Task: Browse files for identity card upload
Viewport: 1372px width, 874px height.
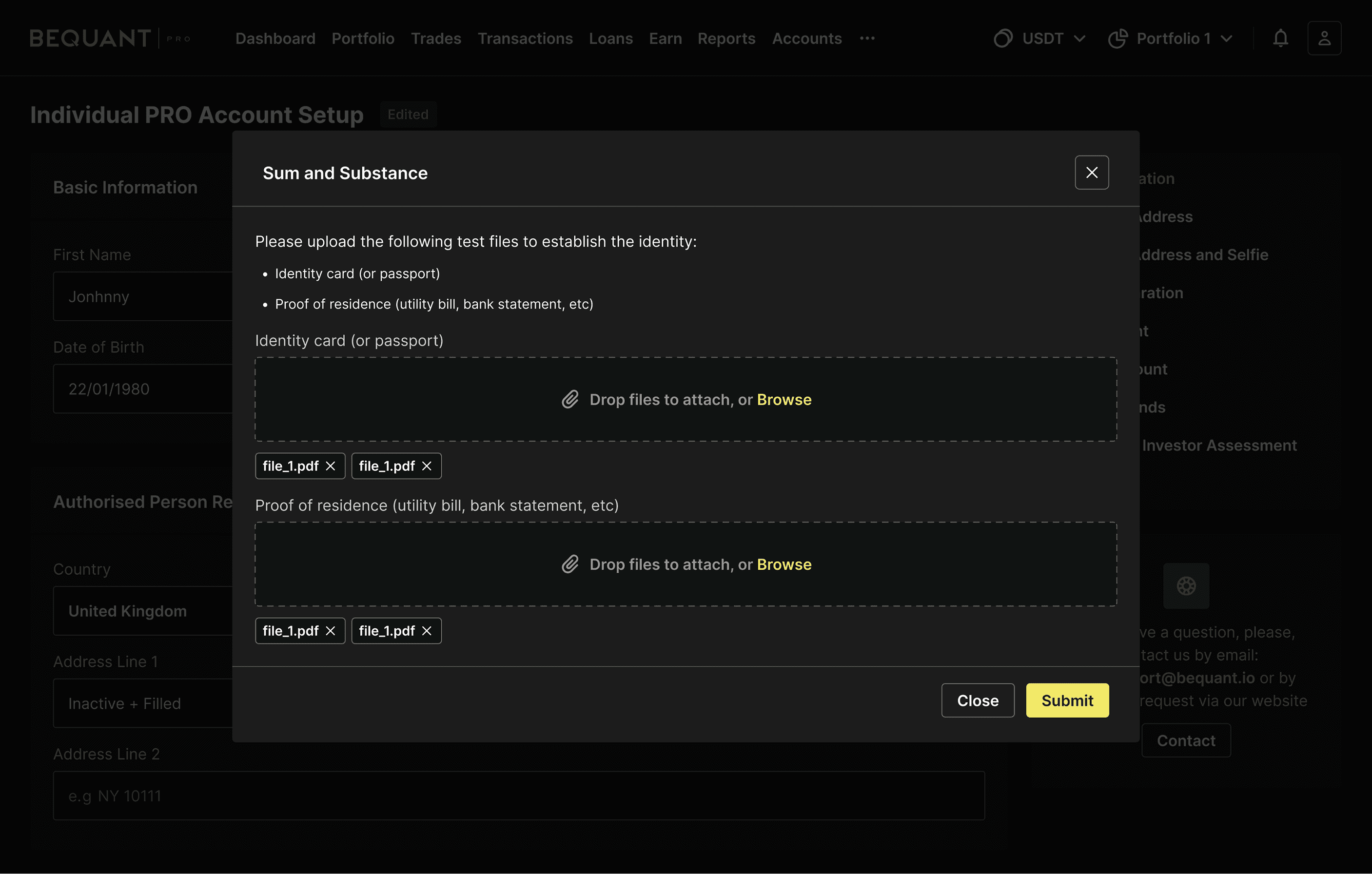Action: click(x=784, y=399)
